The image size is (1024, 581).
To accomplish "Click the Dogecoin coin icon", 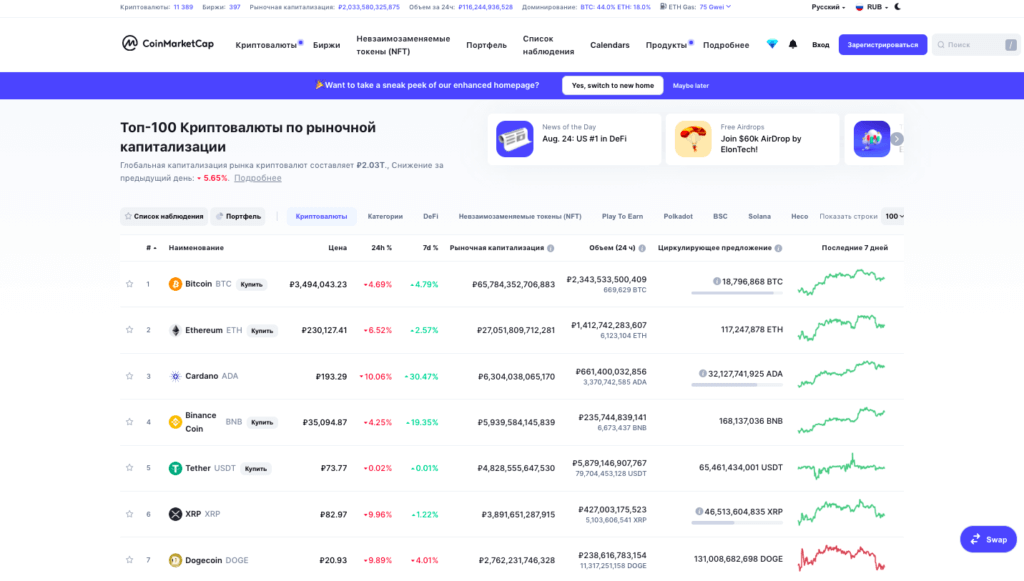I will pyautogui.click(x=175, y=560).
